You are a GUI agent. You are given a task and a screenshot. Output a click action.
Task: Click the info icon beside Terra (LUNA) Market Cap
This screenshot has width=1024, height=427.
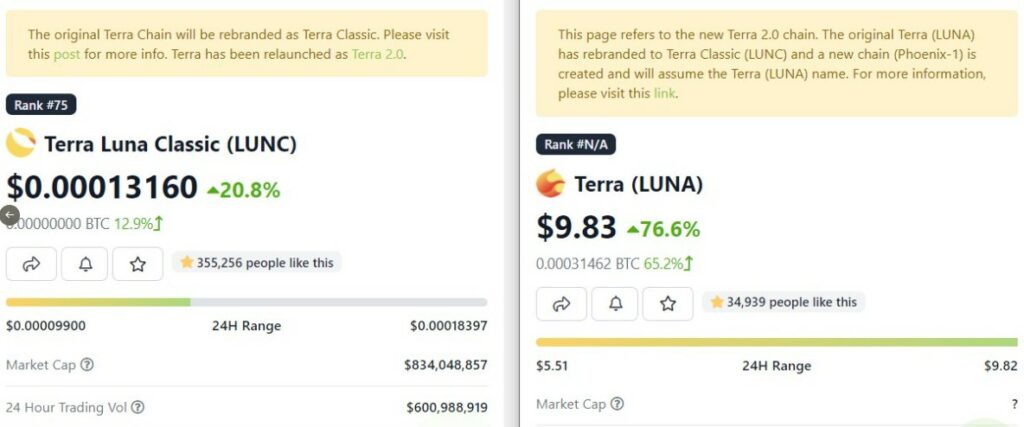tap(617, 404)
